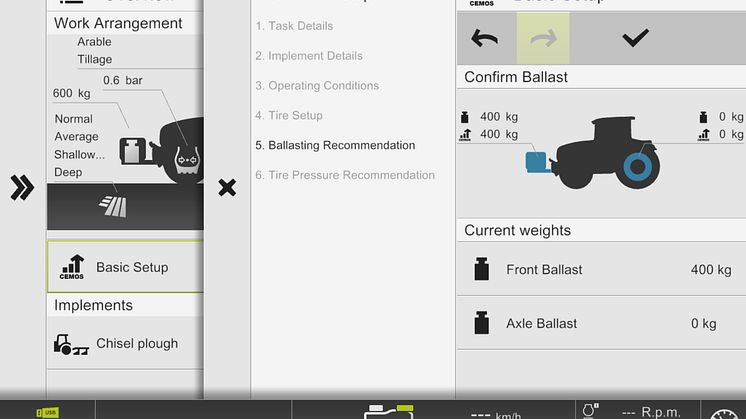Confirm ballast with the checkmark icon
Screen dimensions: 746x419
coord(635,38)
